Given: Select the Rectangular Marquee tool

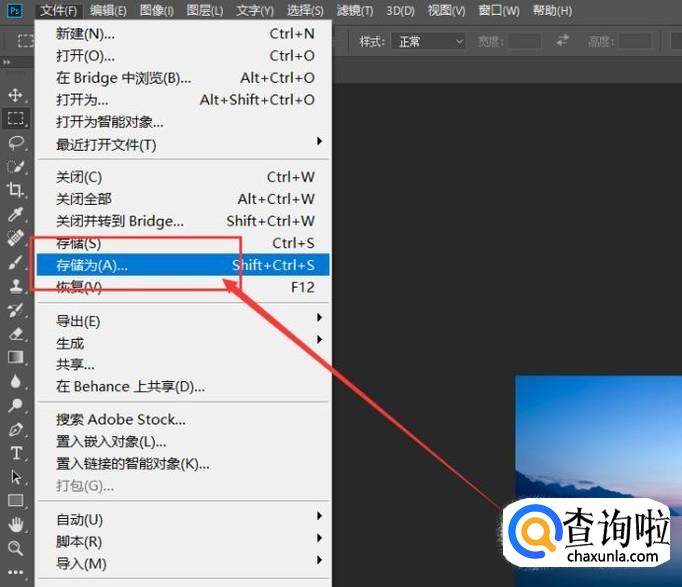Looking at the screenshot, I should pos(15,119).
